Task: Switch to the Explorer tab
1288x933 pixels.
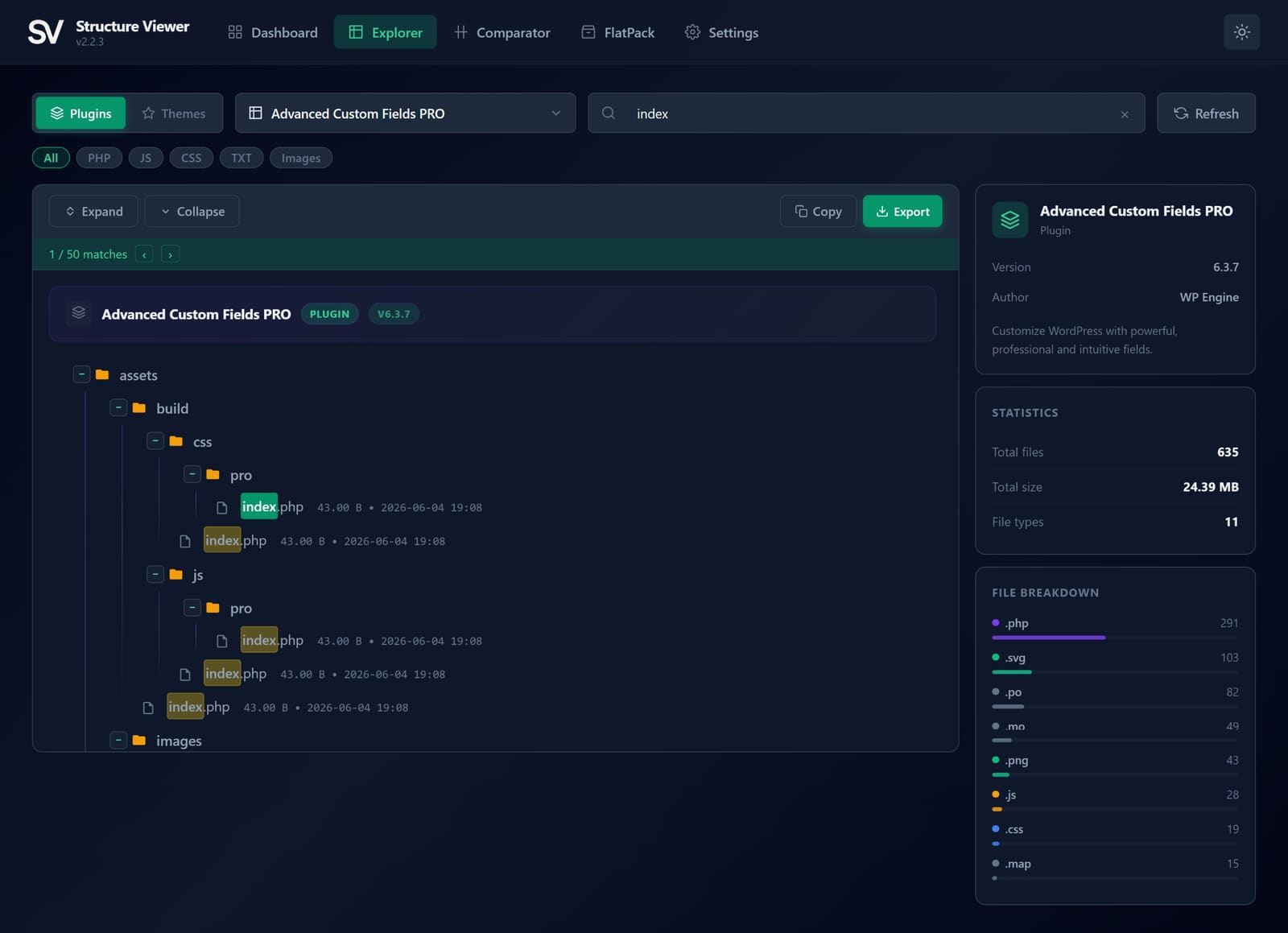Action: click(x=385, y=32)
